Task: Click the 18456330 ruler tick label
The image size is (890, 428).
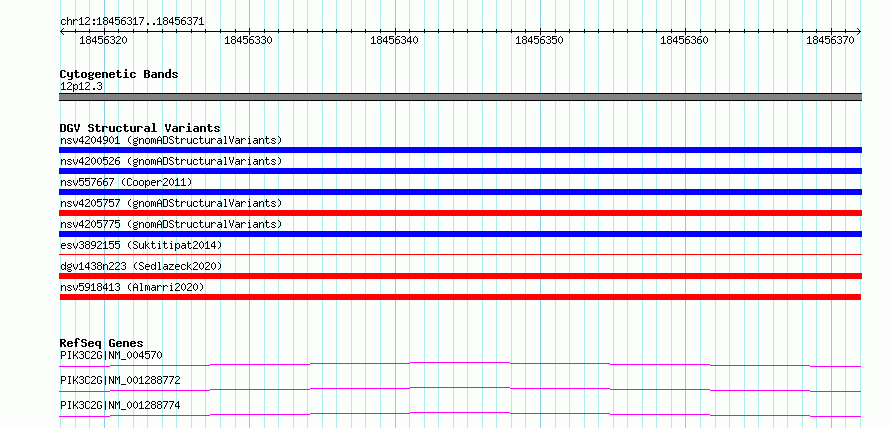Action: [249, 40]
